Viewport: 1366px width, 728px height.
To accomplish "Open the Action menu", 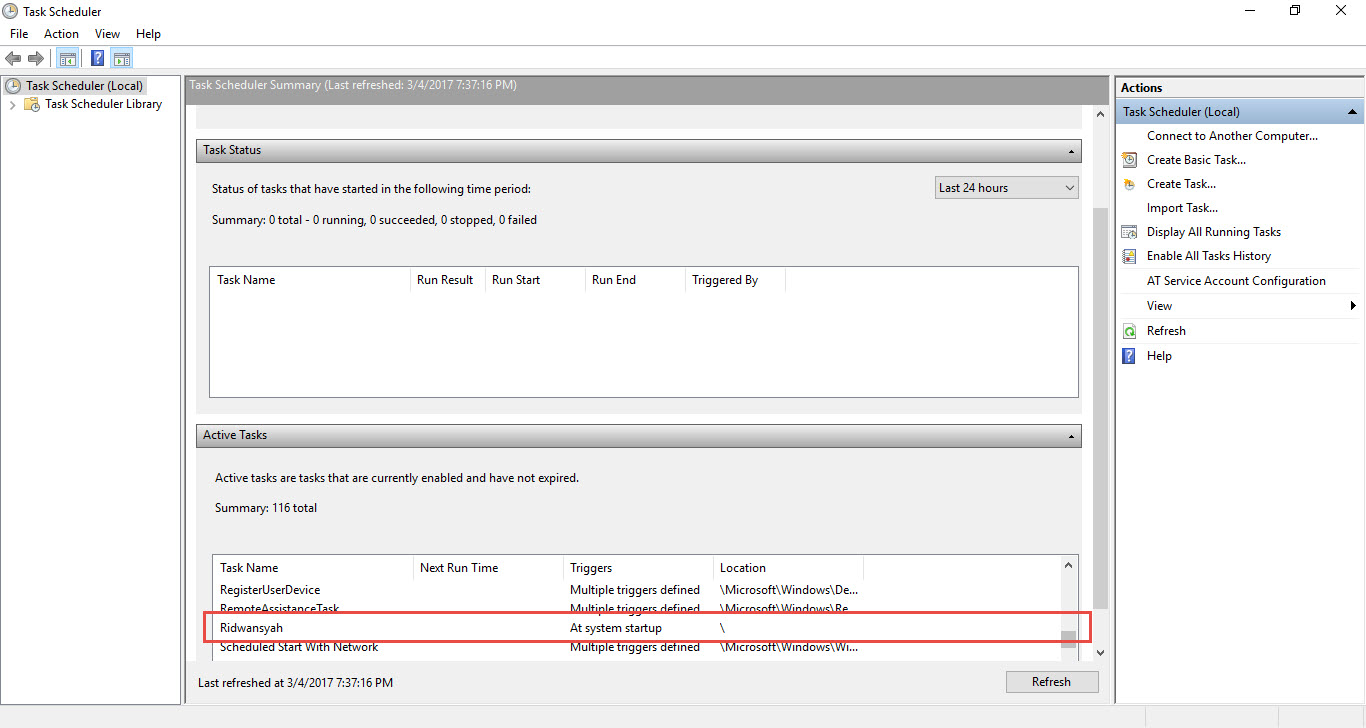I will (61, 34).
